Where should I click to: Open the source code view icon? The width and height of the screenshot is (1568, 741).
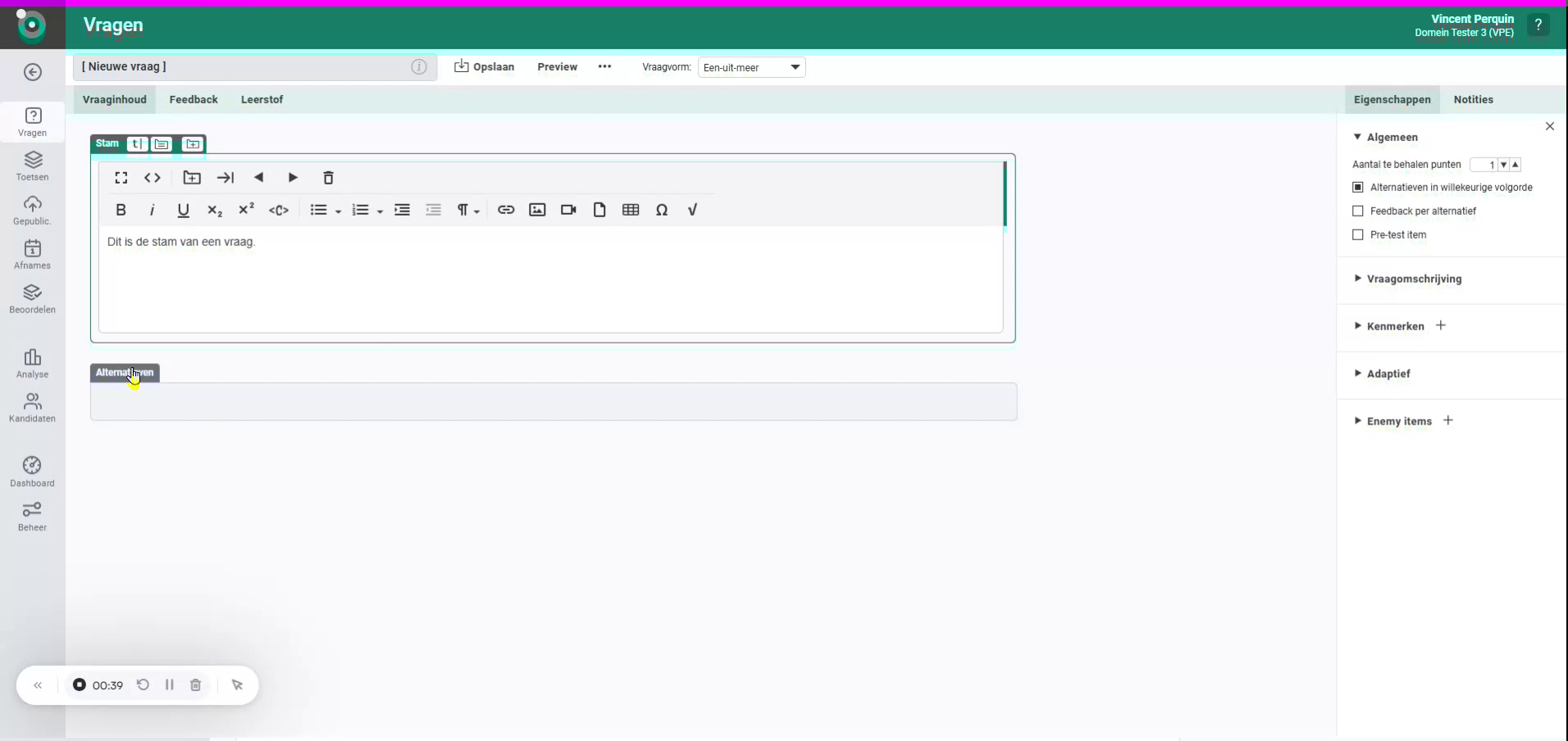point(153,178)
